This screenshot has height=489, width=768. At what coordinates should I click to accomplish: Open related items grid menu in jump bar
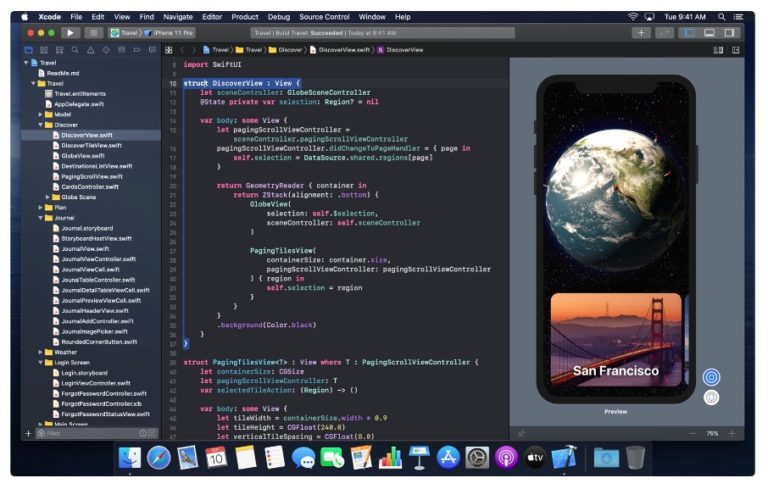coord(168,50)
